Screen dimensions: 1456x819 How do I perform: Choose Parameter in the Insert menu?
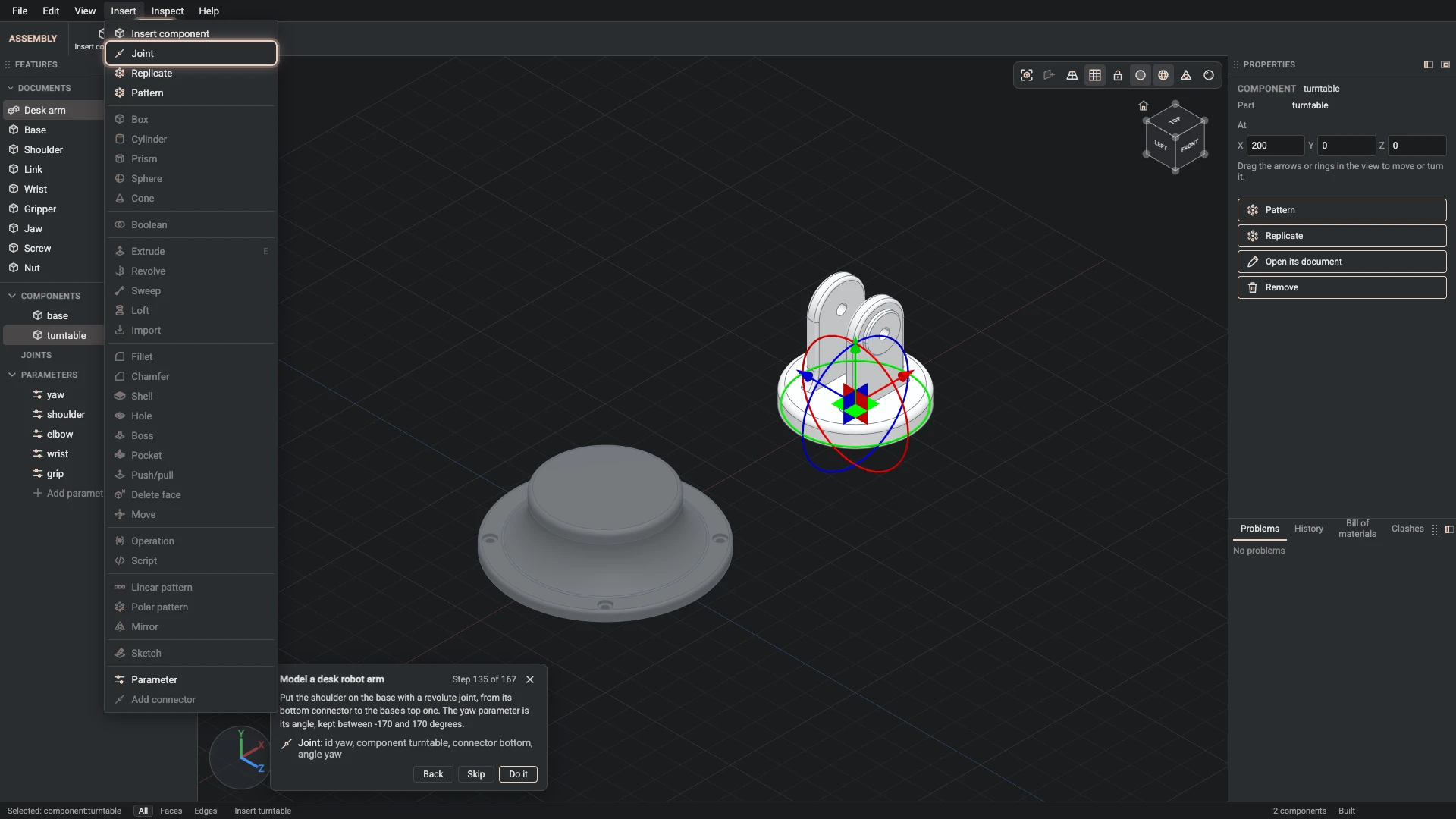tap(191, 679)
